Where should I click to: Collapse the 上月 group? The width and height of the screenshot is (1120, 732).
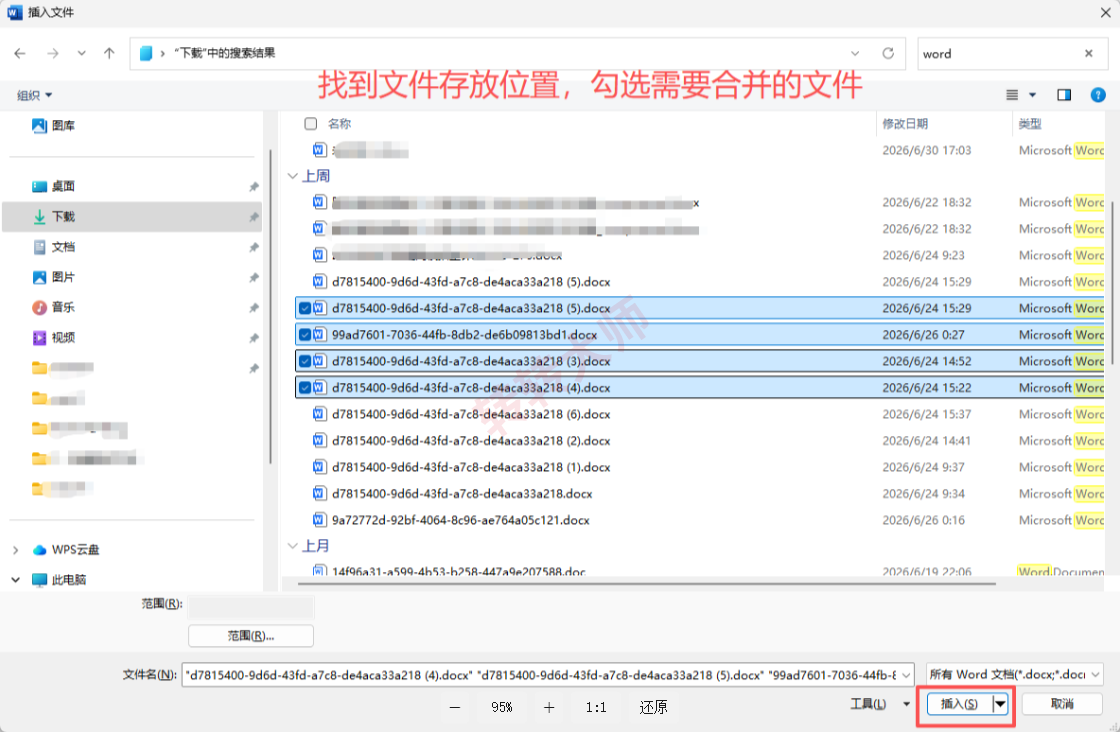tap(292, 546)
